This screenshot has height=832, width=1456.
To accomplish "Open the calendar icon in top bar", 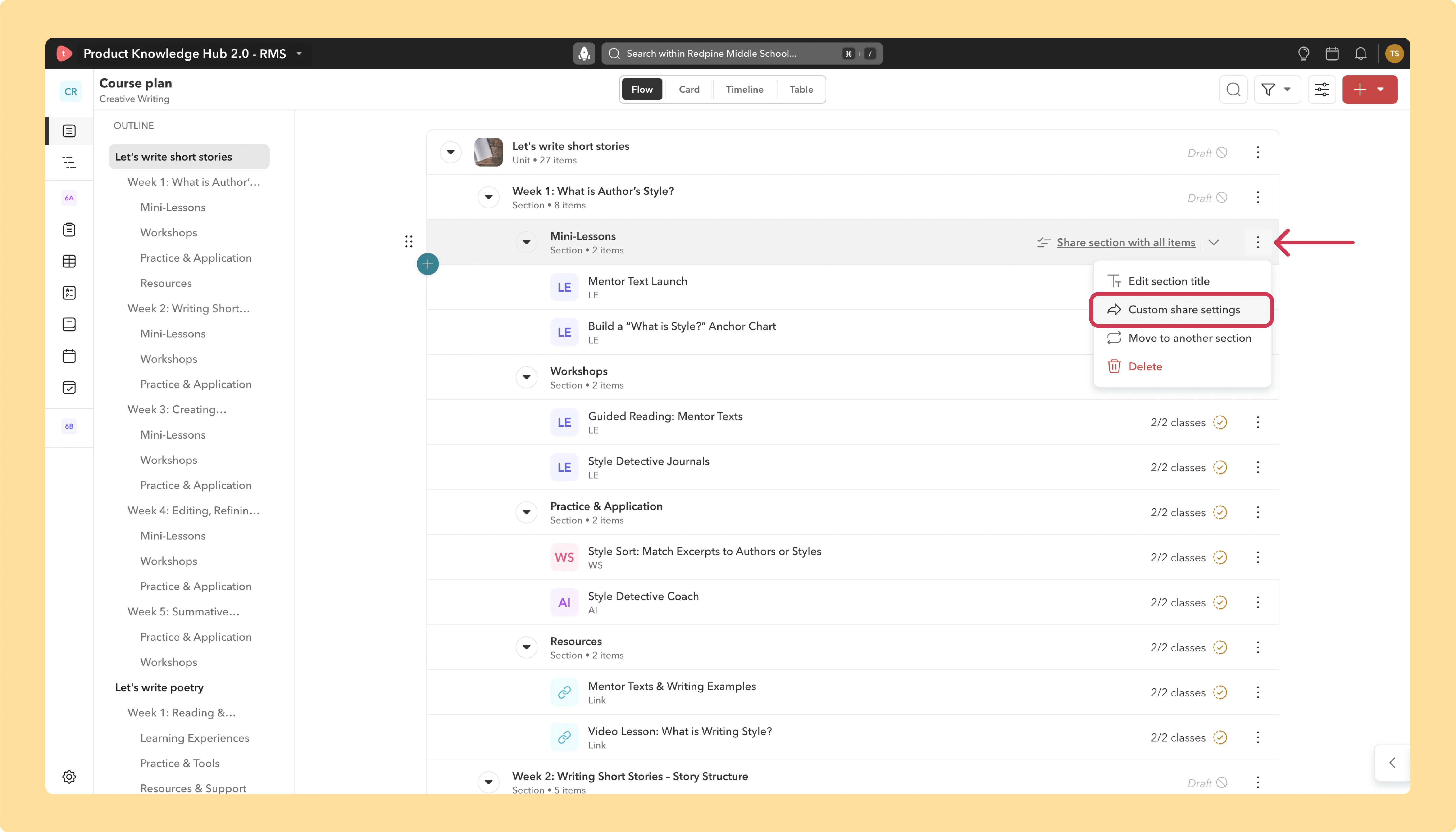I will coord(1332,54).
